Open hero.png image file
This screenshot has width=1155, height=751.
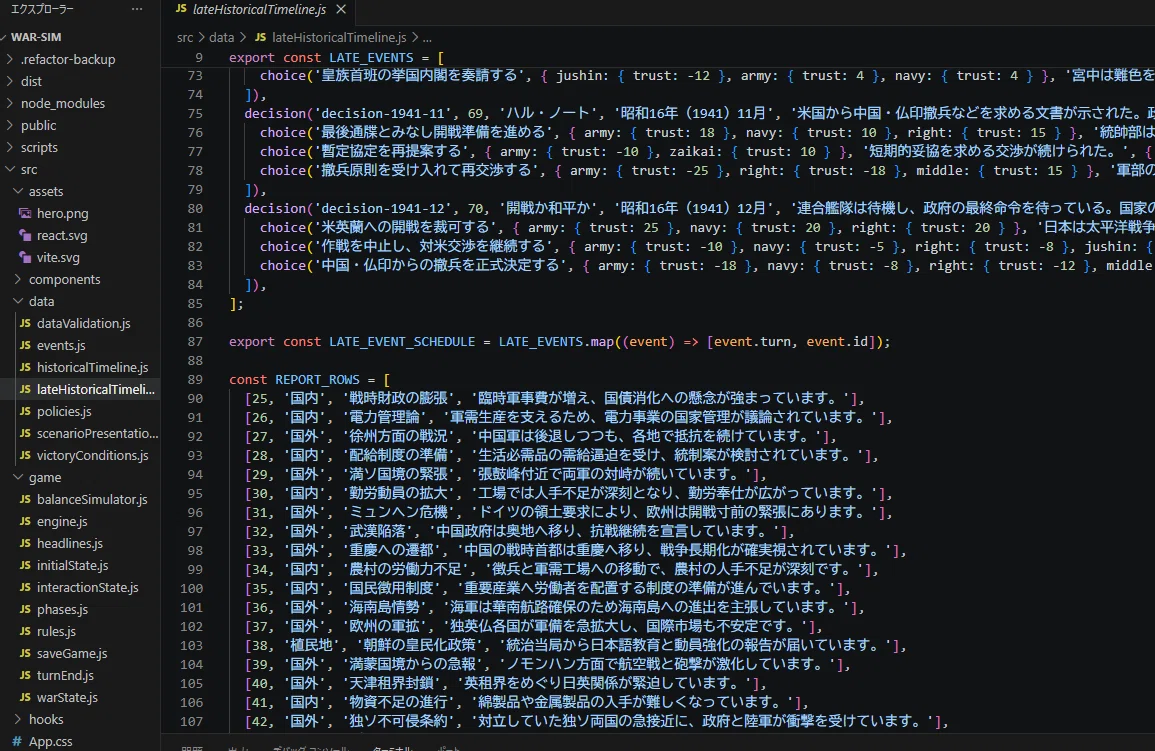tap(63, 214)
